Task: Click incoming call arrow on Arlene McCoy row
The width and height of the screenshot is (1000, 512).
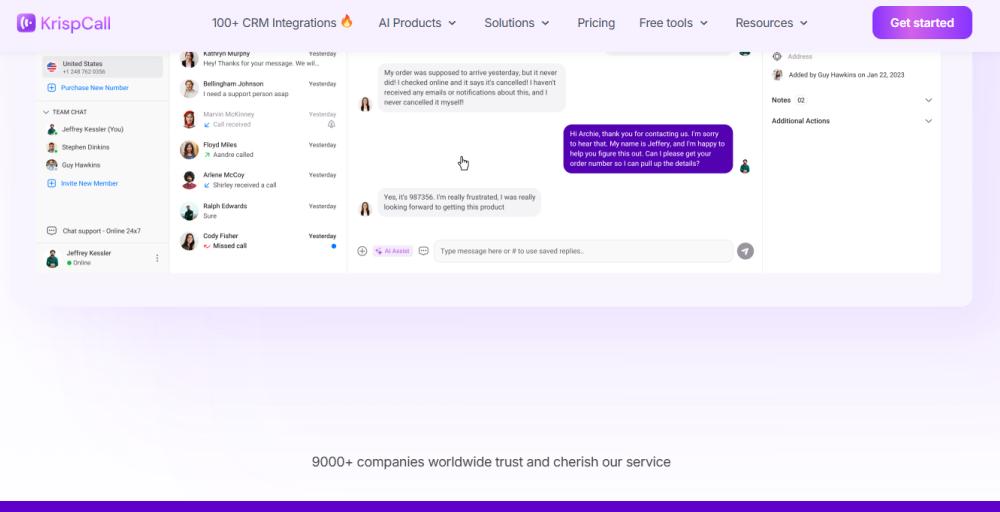Action: pyautogui.click(x=207, y=186)
